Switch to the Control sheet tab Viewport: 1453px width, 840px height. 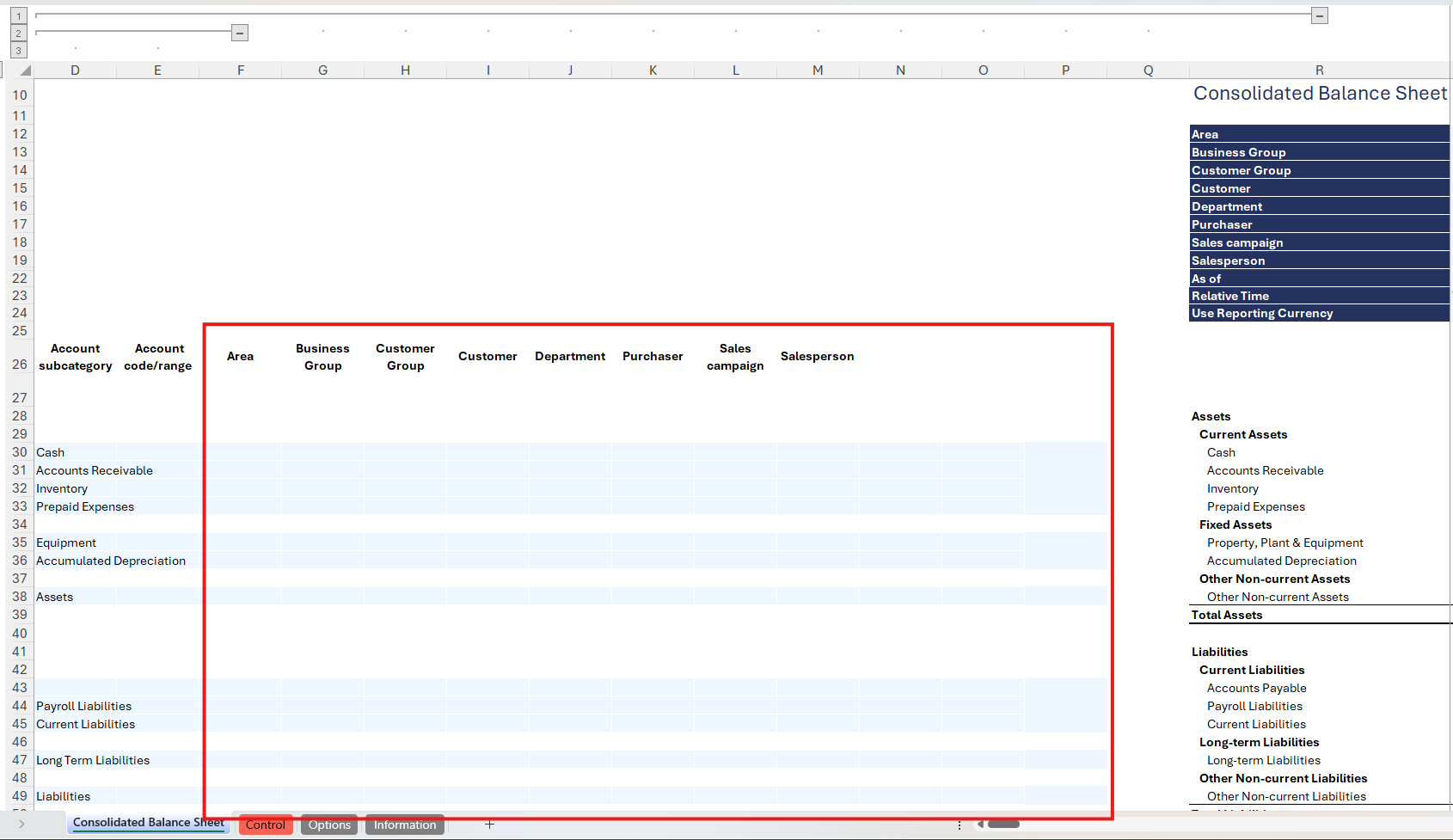[265, 825]
